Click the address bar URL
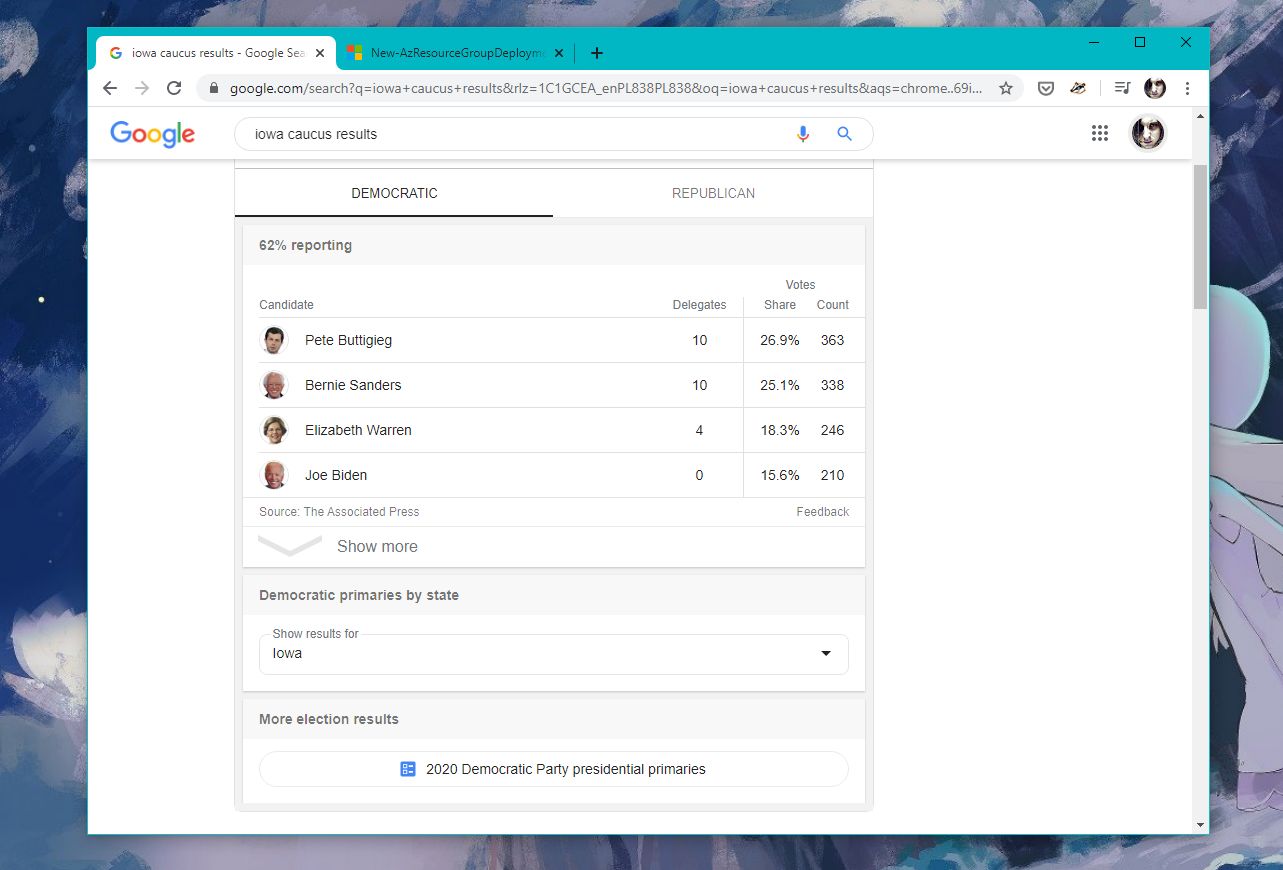 coord(605,88)
